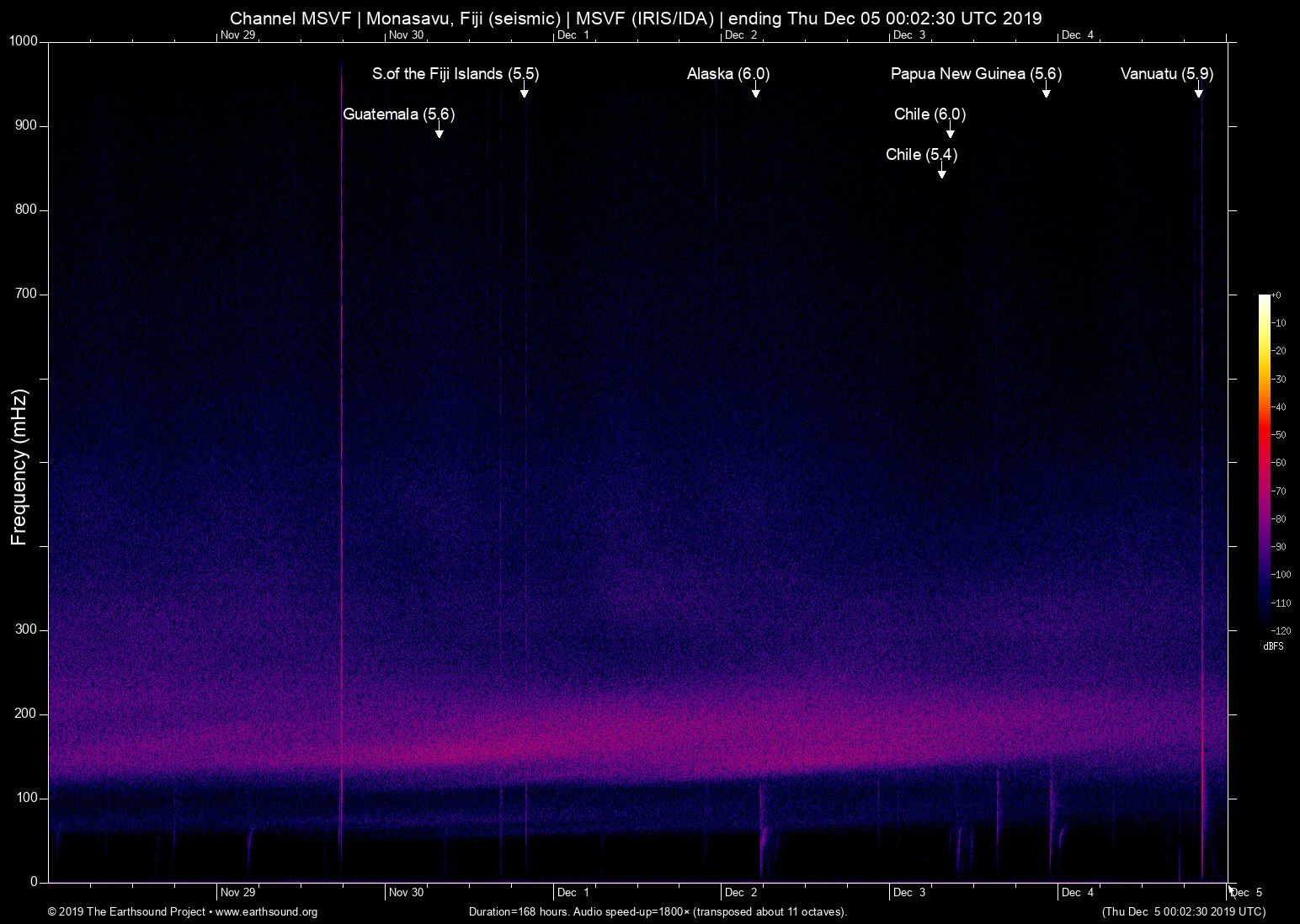The image size is (1300, 924).
Task: Click the 100 frequency tick label
Action: point(27,798)
